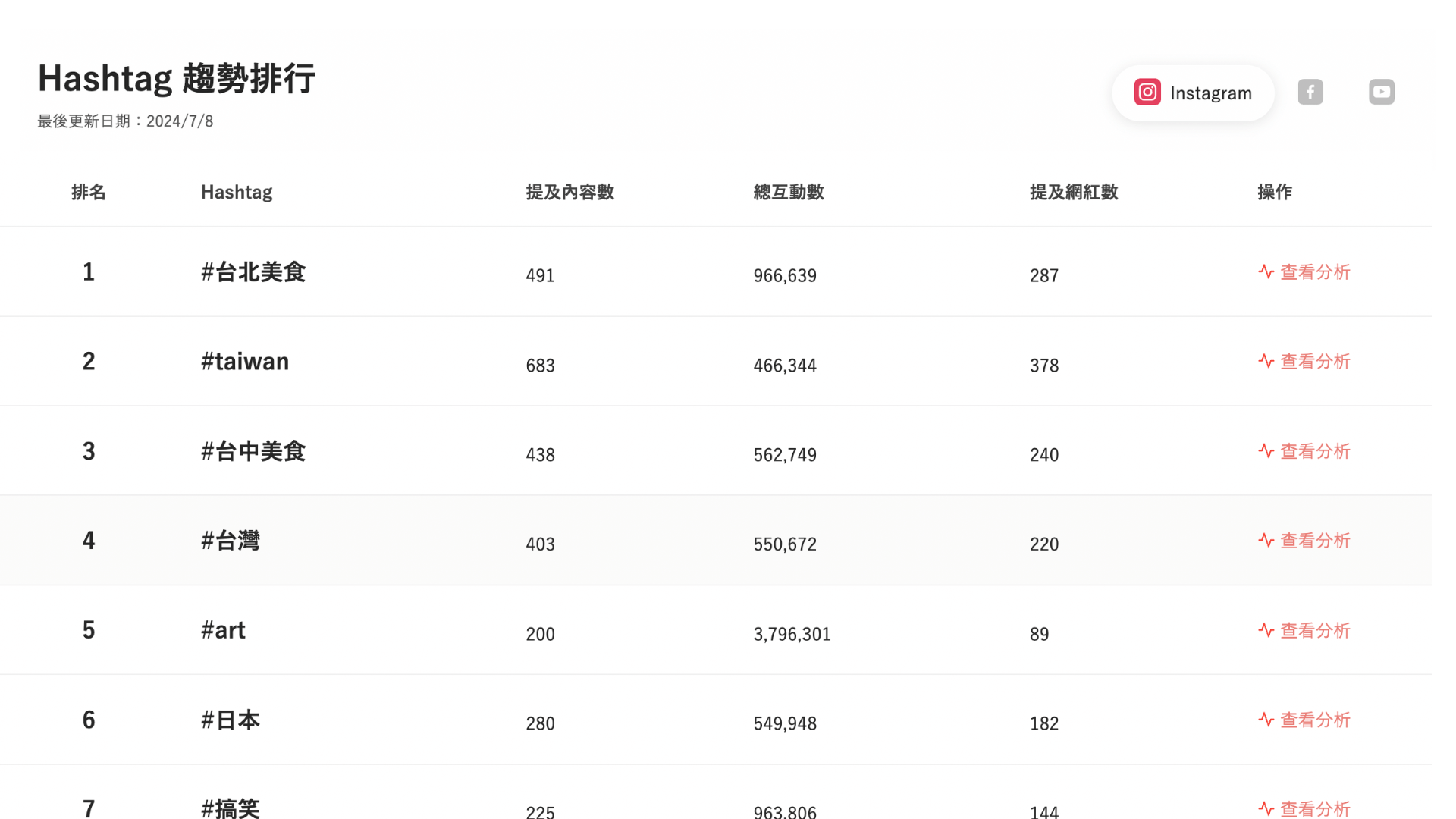
Task: Click total interactions value 466,344
Action: pyautogui.click(x=785, y=366)
